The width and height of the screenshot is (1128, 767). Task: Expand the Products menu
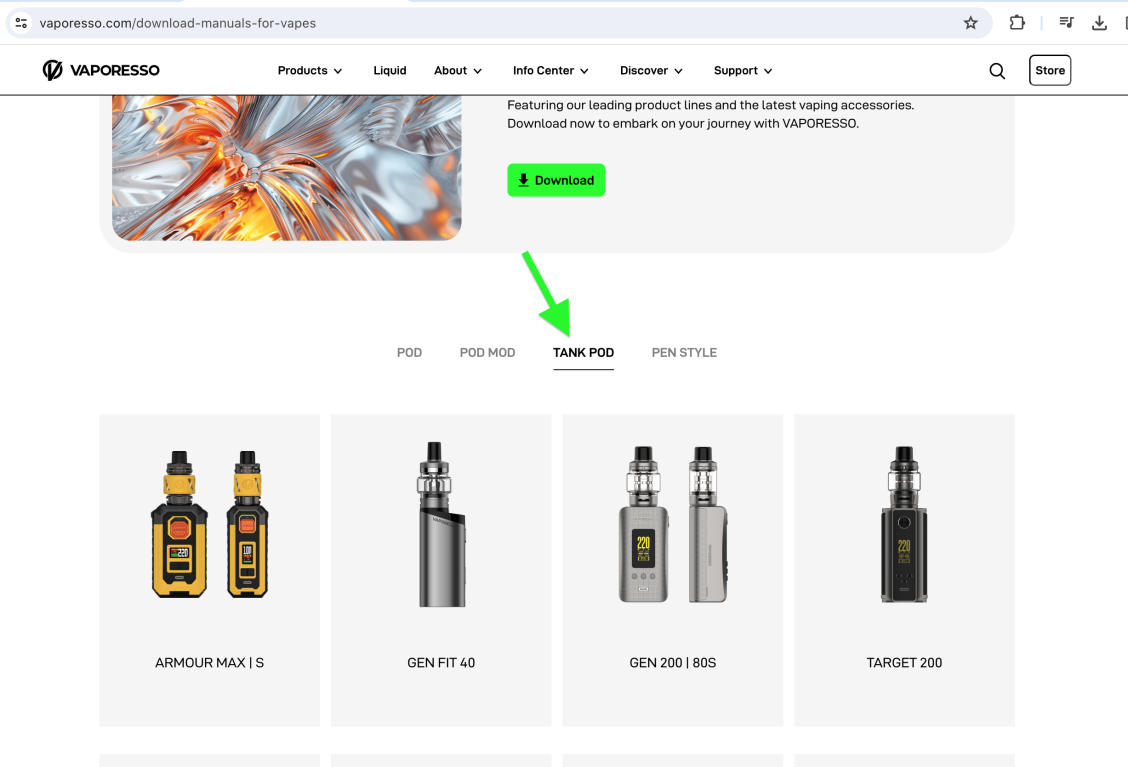click(309, 71)
